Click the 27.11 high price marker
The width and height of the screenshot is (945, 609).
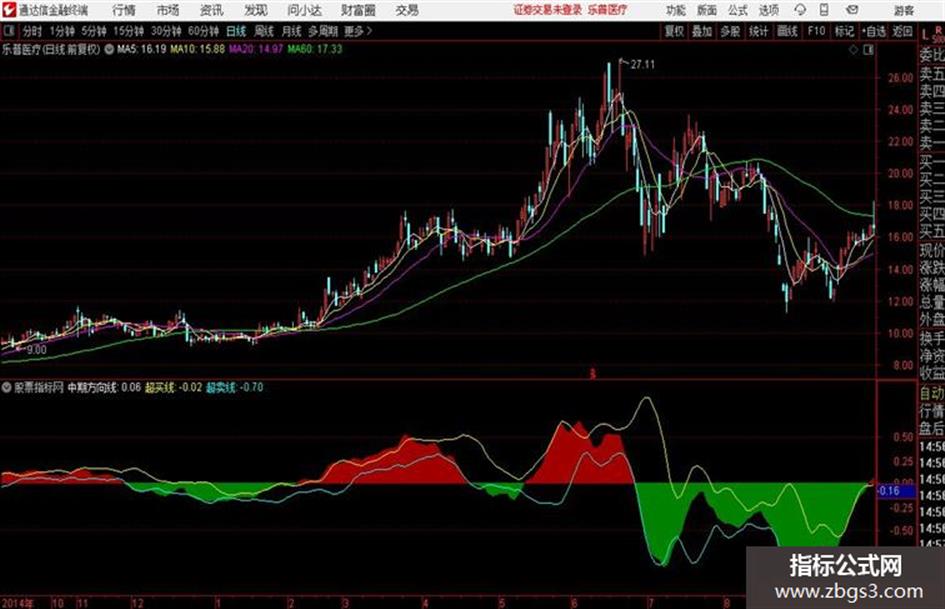coord(642,64)
